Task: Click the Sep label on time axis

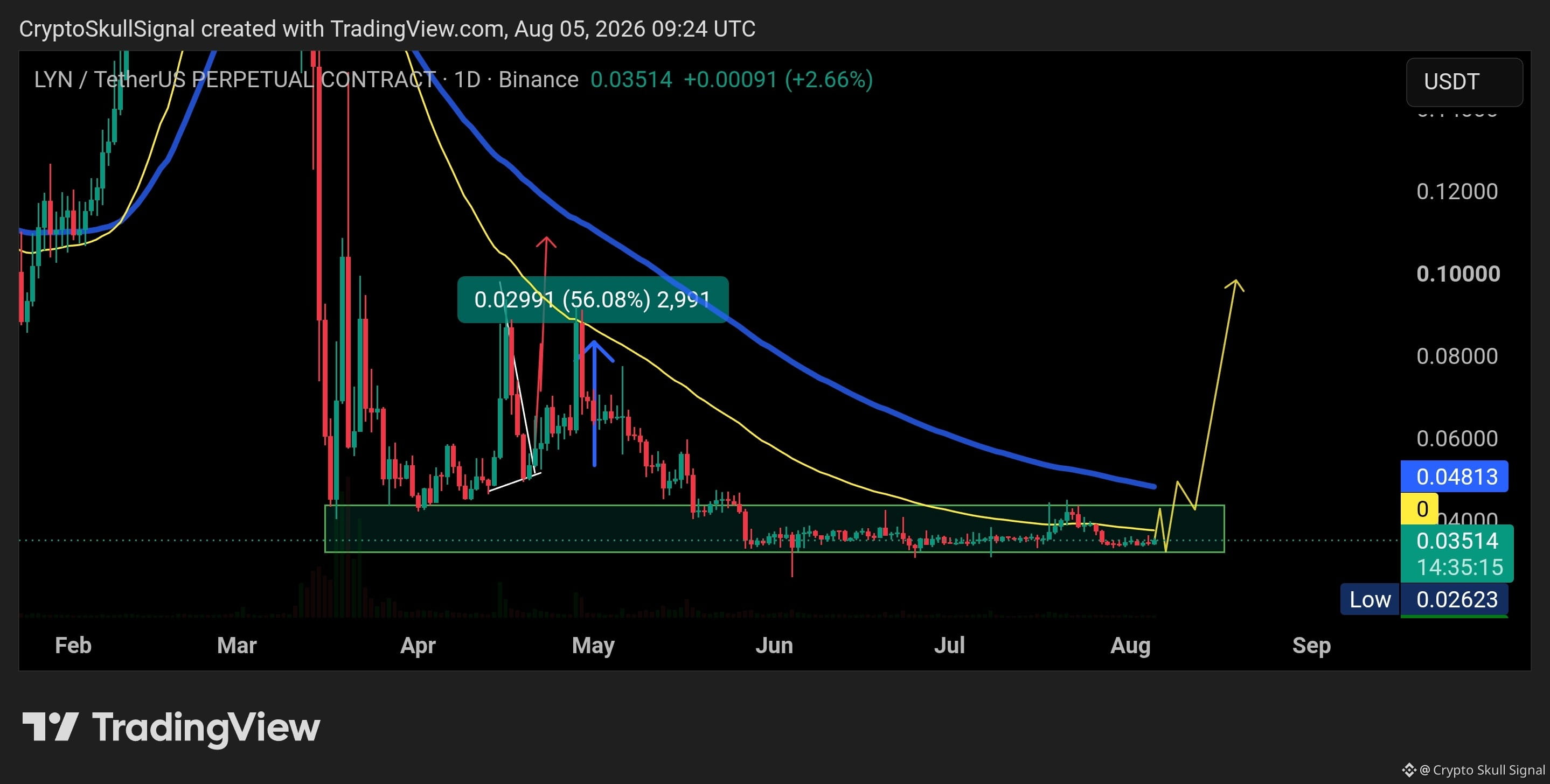Action: pos(1312,646)
